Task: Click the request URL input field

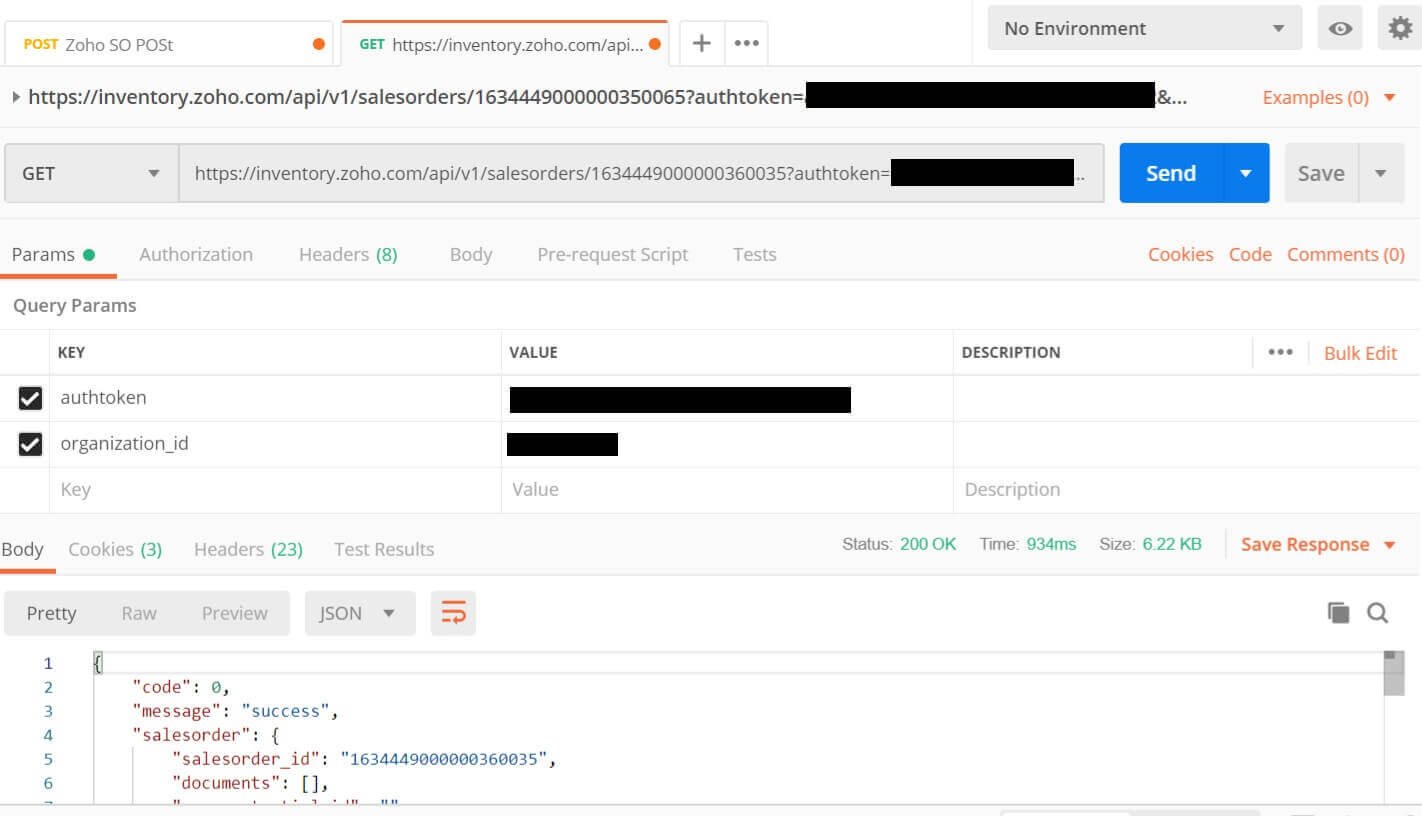Action: (641, 173)
